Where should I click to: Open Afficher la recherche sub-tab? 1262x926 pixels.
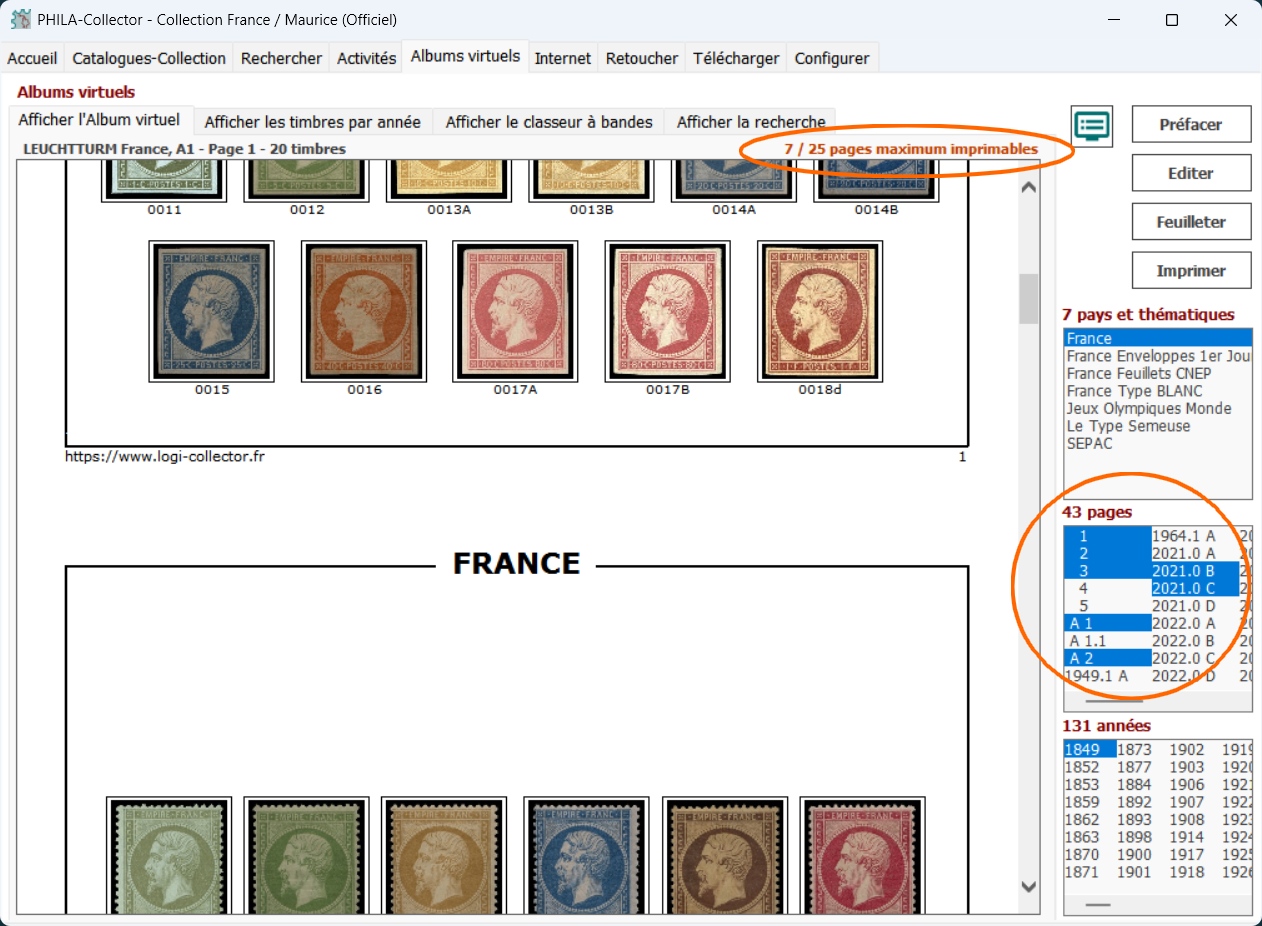(x=751, y=122)
